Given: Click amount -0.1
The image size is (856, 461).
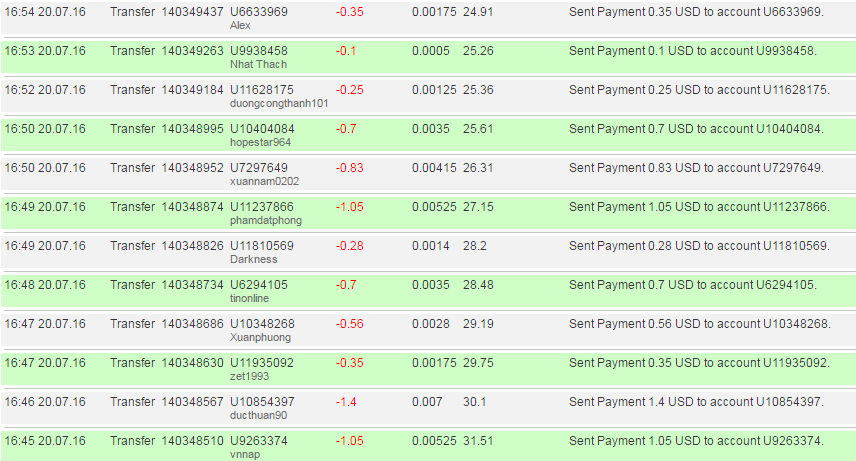Looking at the screenshot, I should [x=346, y=51].
